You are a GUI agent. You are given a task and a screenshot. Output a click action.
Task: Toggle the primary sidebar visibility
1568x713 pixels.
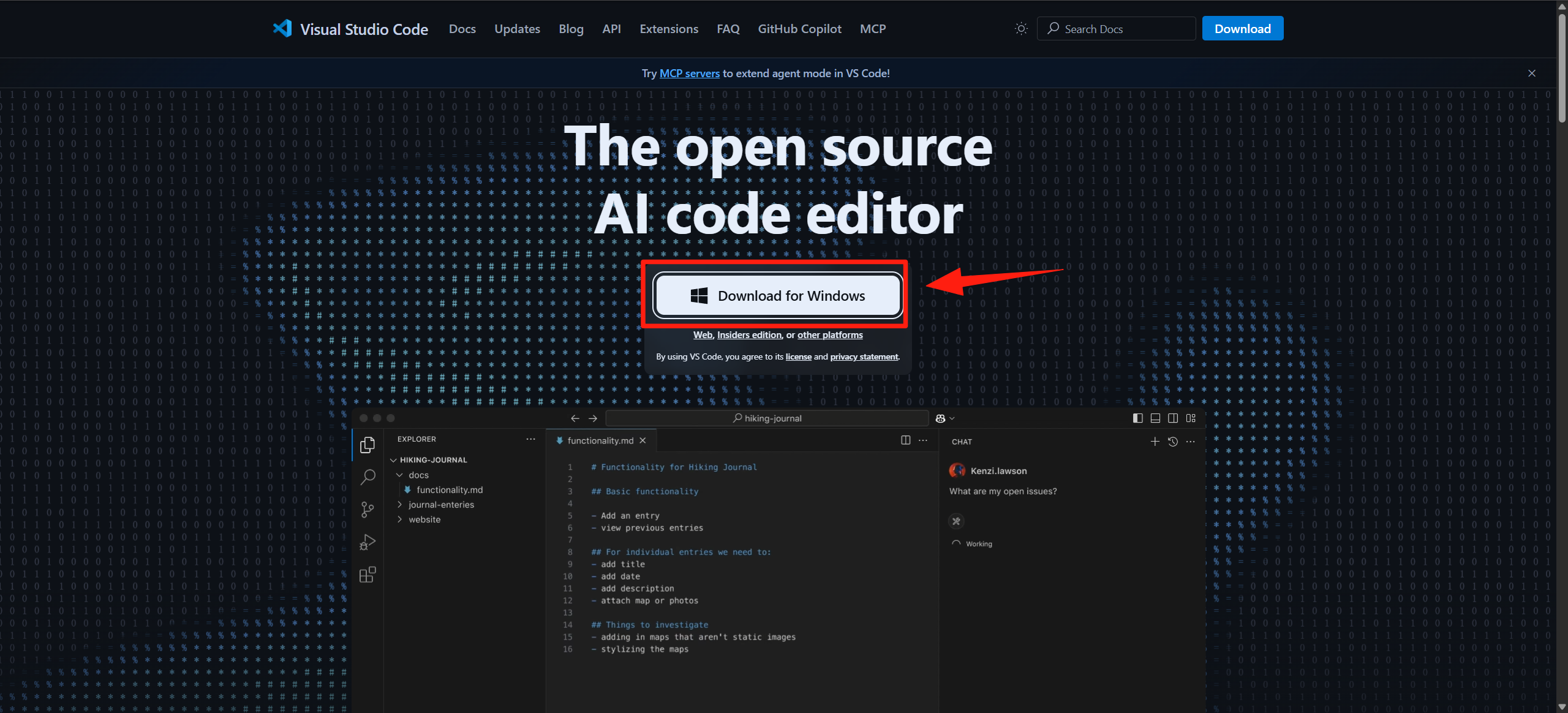point(1137,418)
